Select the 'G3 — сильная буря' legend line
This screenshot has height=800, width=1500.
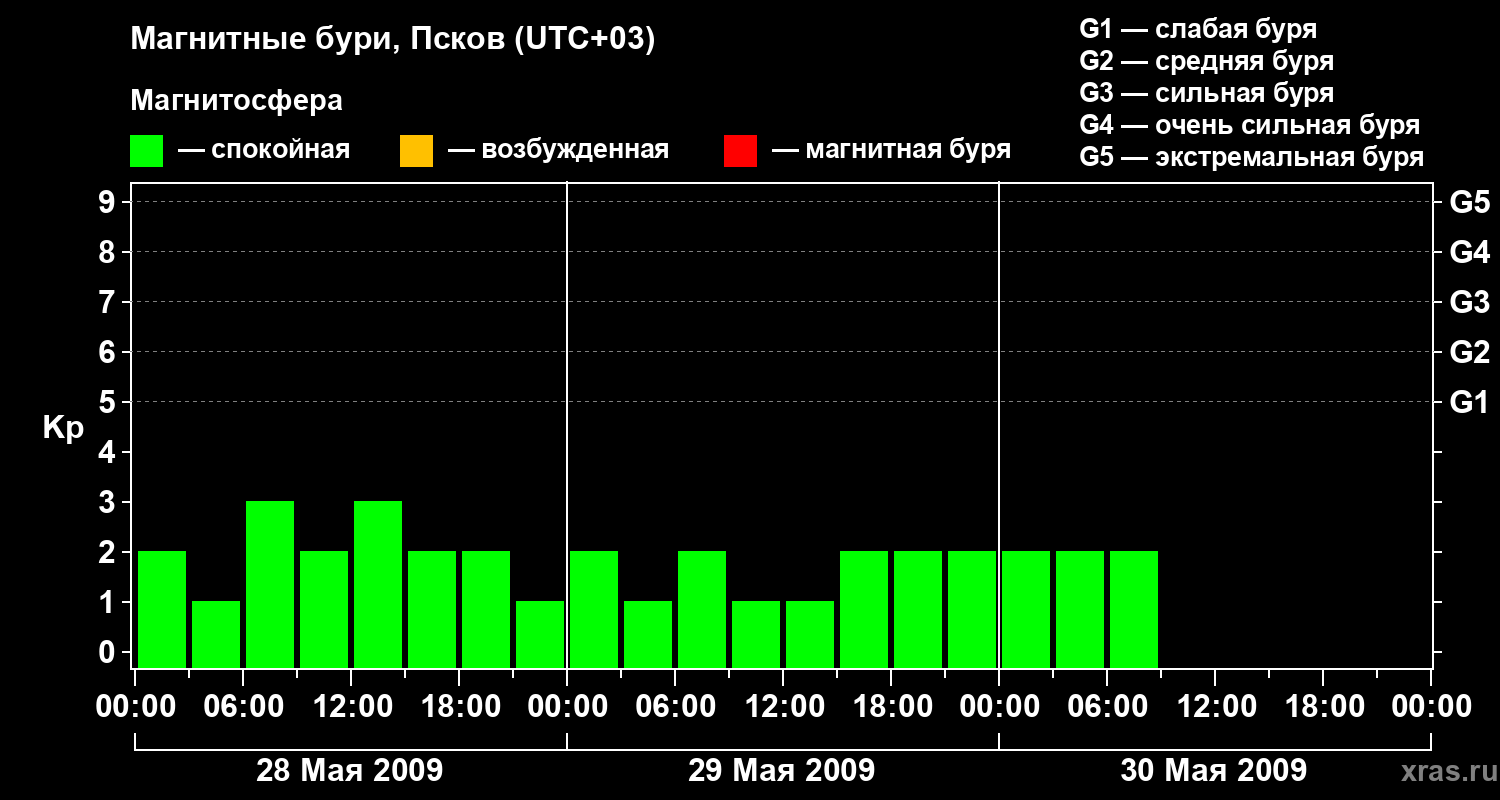(x=1207, y=93)
